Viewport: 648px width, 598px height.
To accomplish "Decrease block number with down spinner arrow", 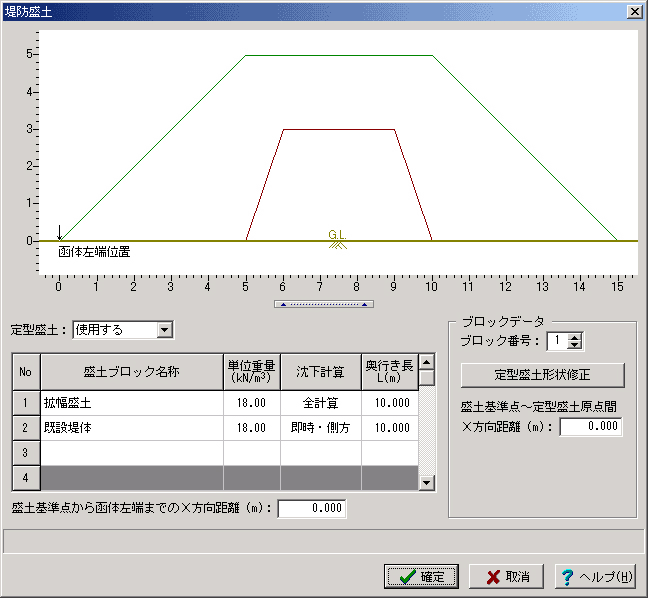I will coord(575,345).
